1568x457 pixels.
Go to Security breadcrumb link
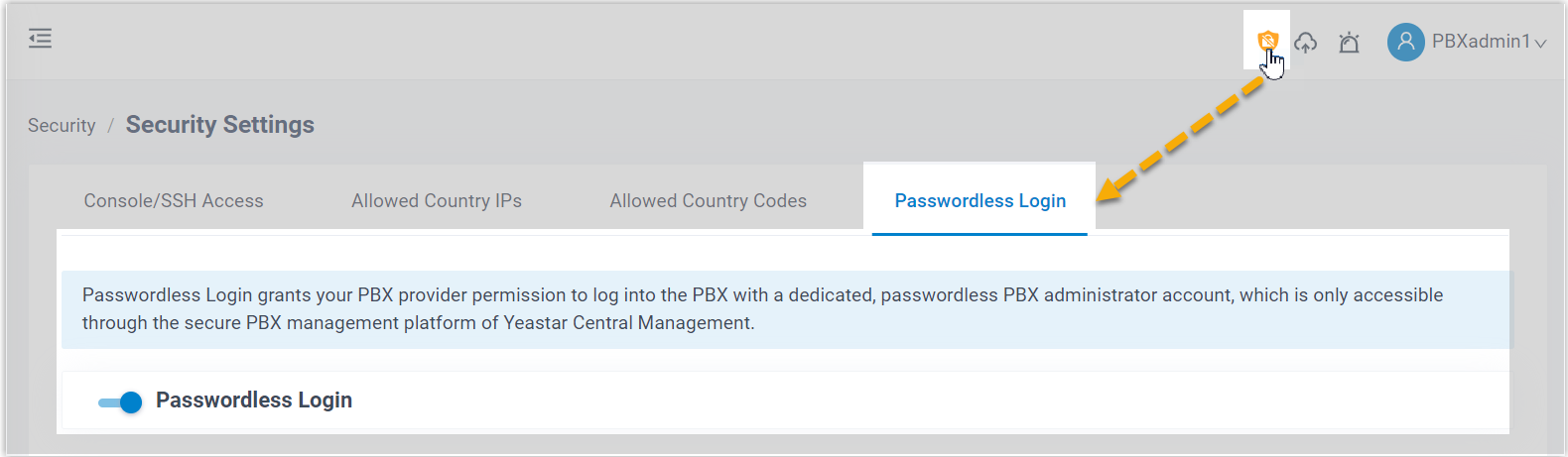click(x=62, y=126)
